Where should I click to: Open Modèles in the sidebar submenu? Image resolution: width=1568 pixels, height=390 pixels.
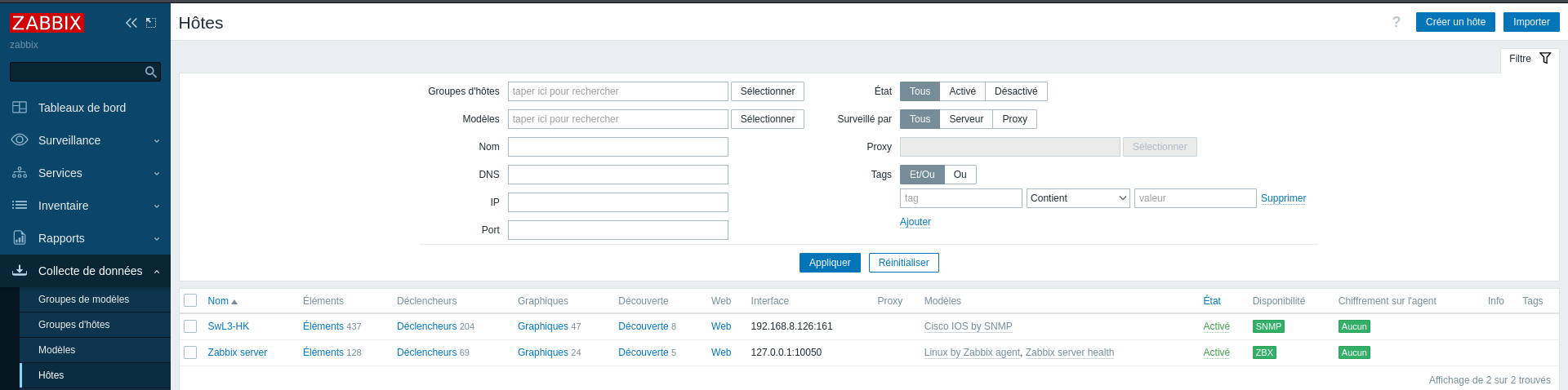pos(57,350)
